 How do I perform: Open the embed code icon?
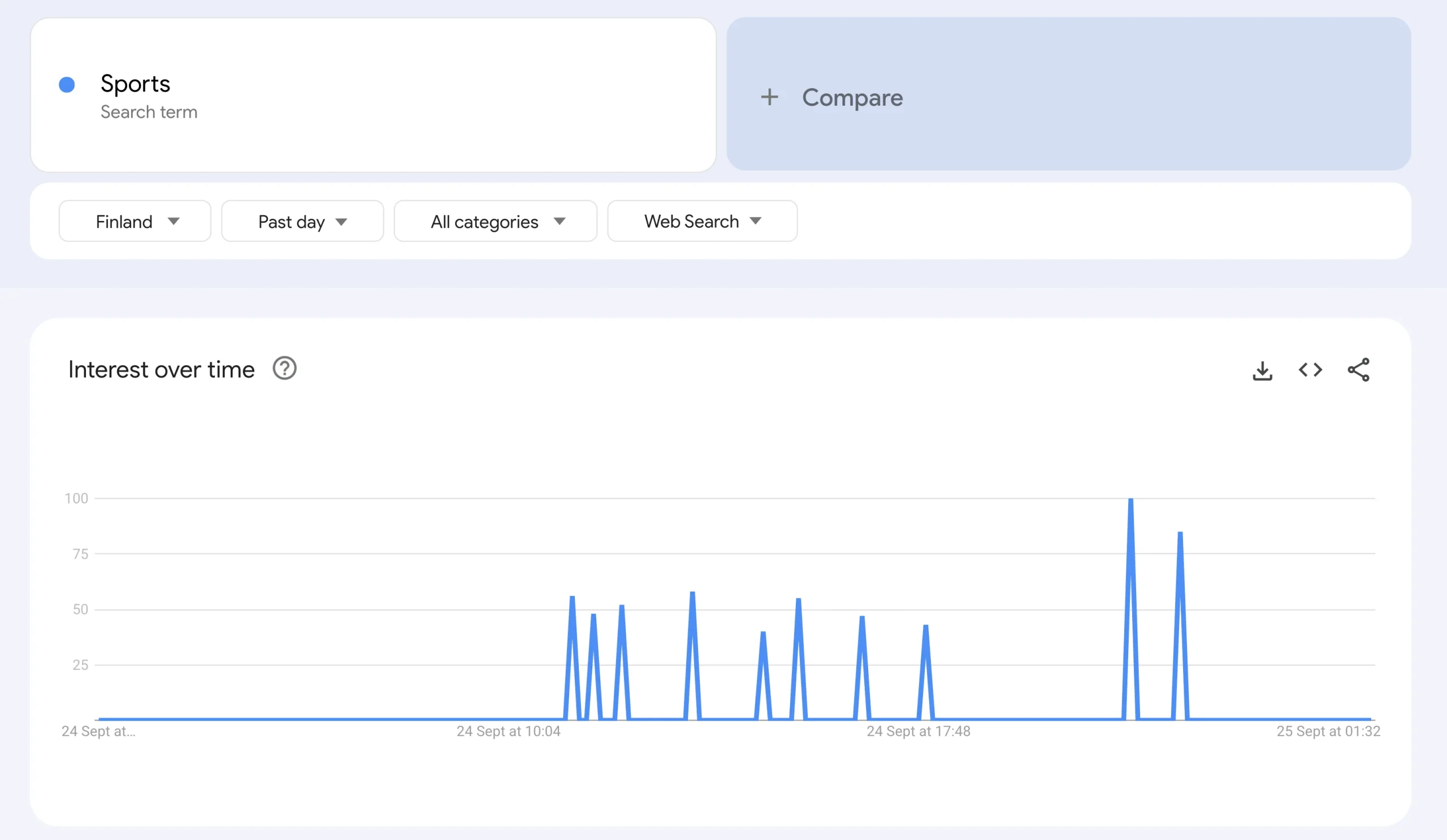1310,370
